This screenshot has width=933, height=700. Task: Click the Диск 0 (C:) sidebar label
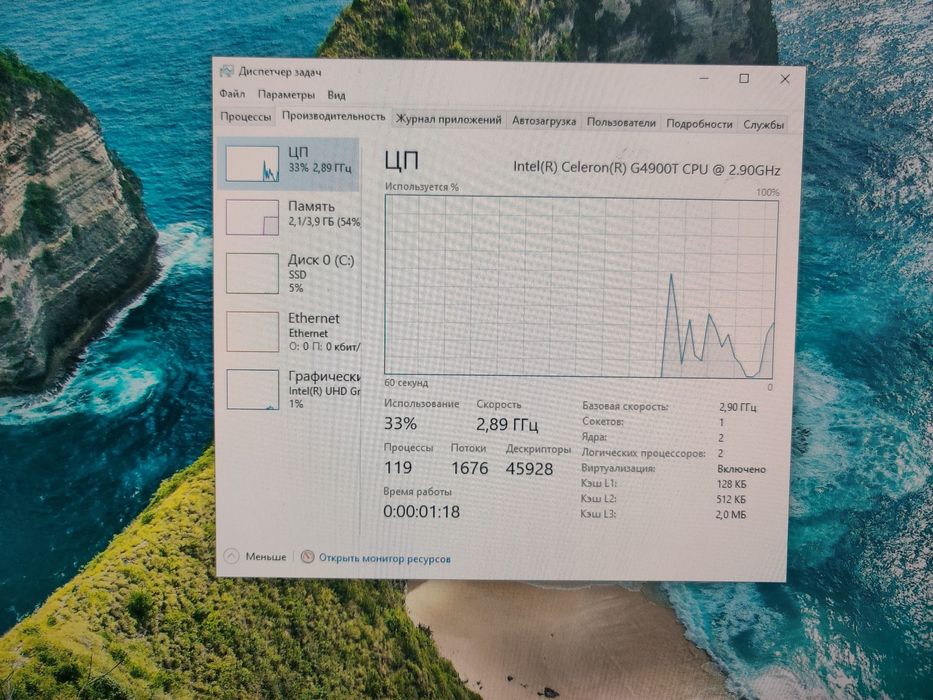(x=321, y=260)
